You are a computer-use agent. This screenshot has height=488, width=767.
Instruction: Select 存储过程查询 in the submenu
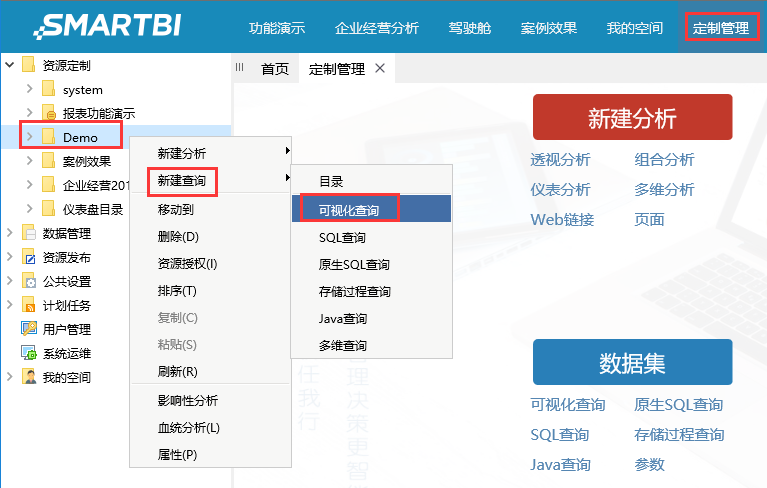[371, 291]
